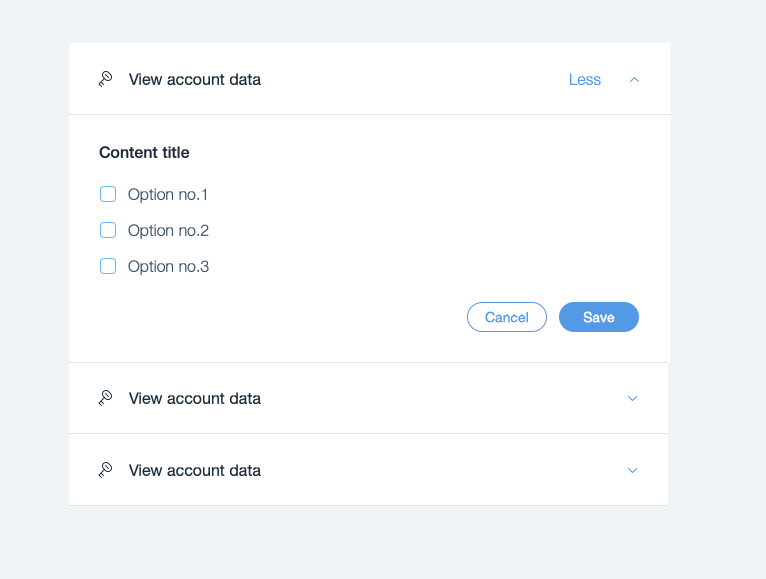Viewport: 766px width, 579px height.
Task: Select the Option no.3 text label
Action: 168,266
